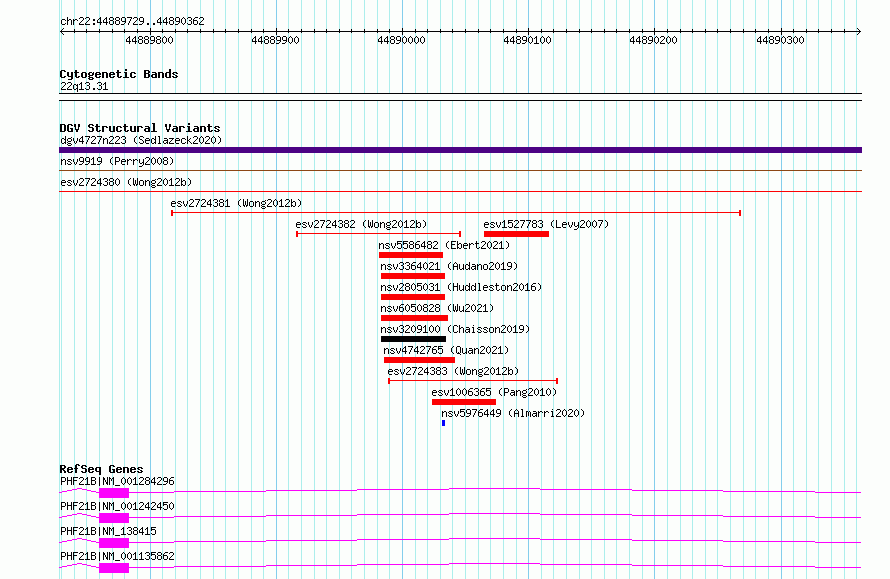The image size is (890, 579).
Task: Click the red bar under nsv2805031
Action: click(413, 297)
